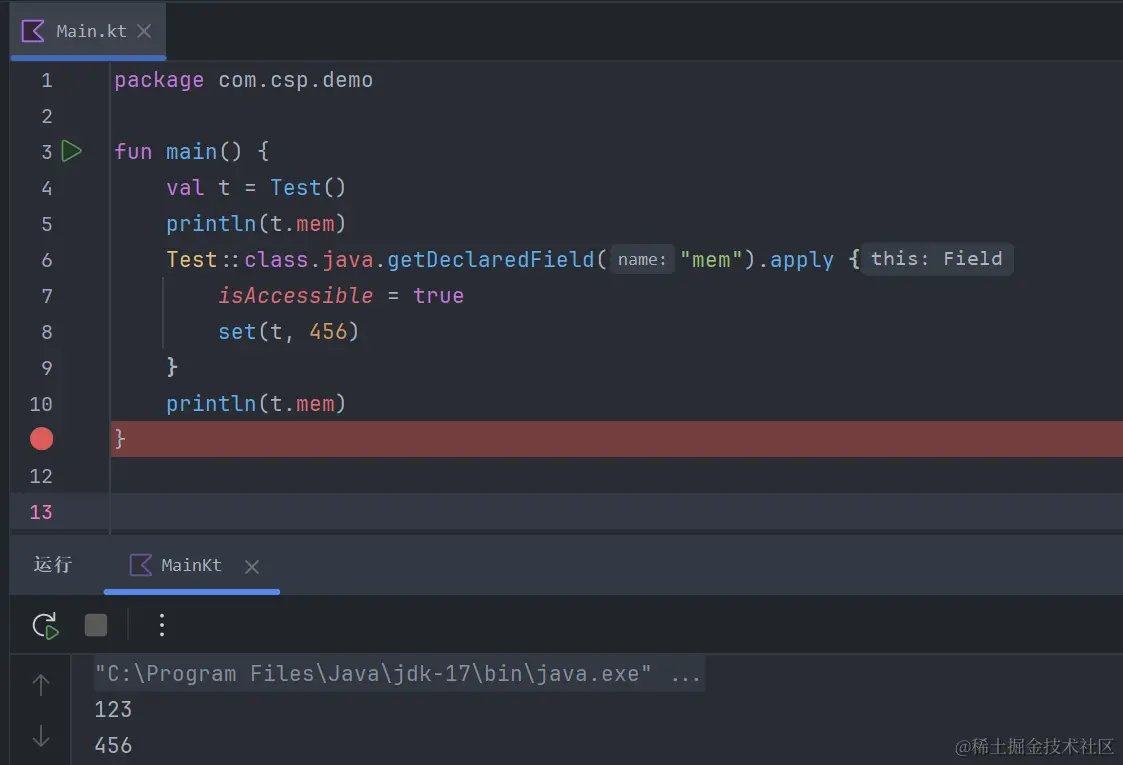
Task: Jump up the stack with the up arrow
Action: 41,685
